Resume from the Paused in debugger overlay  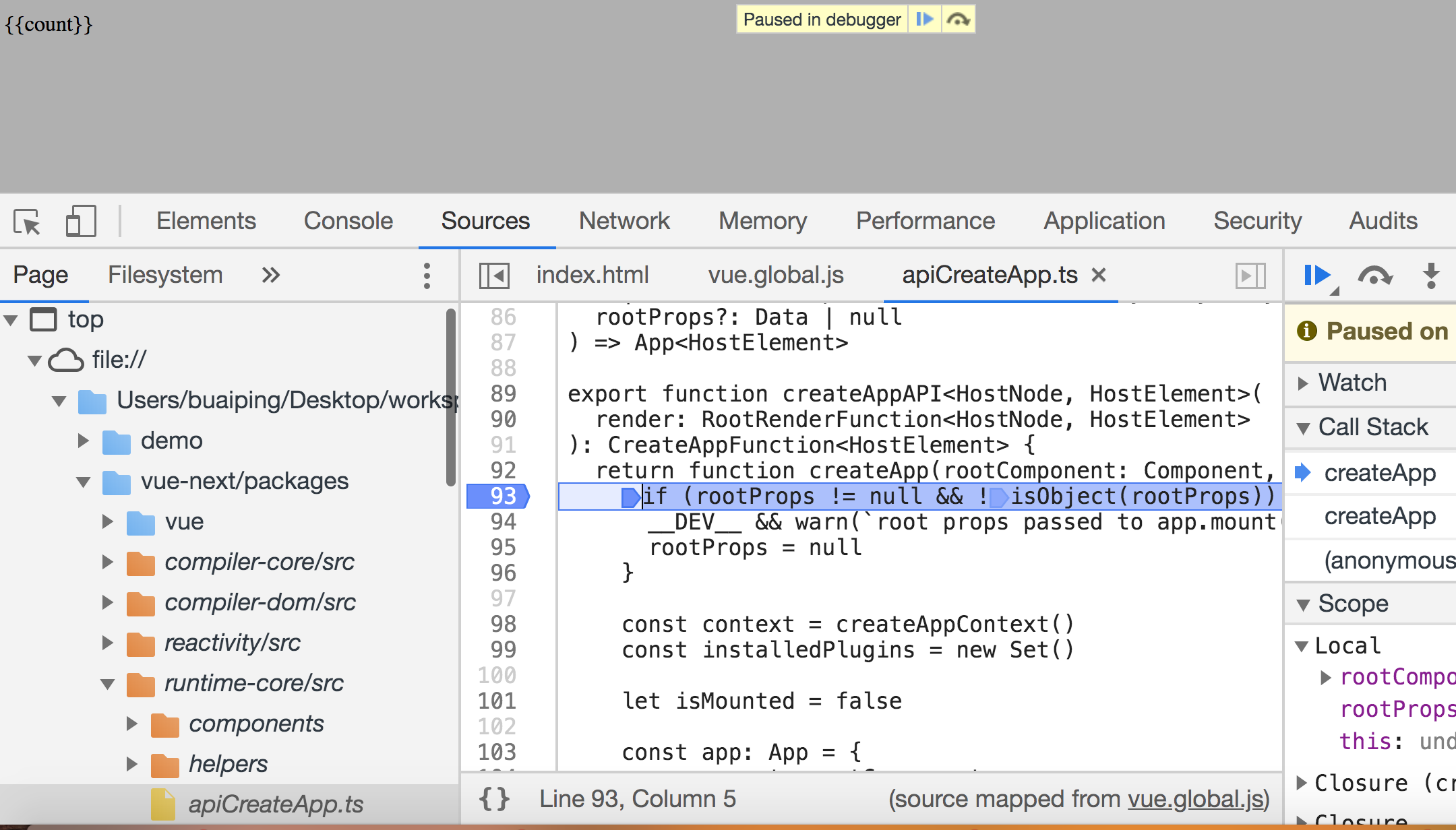924,20
